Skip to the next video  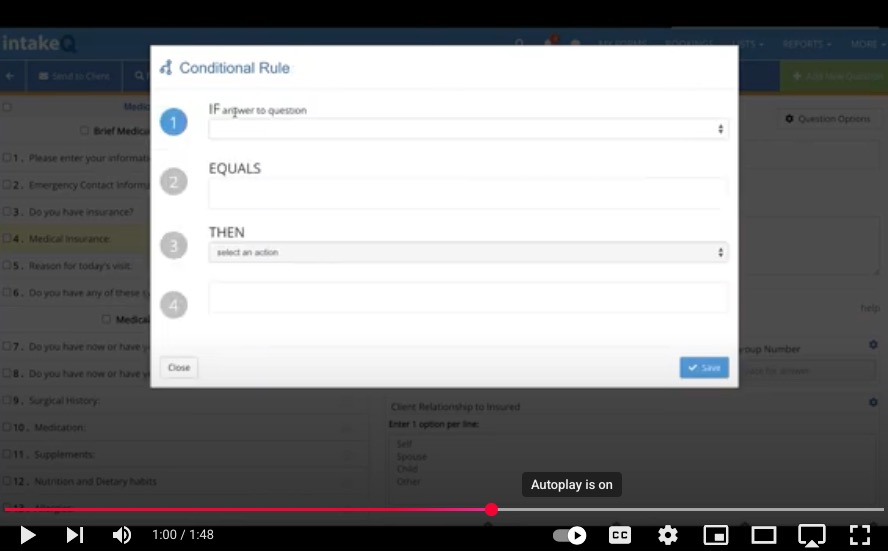[x=74, y=535]
